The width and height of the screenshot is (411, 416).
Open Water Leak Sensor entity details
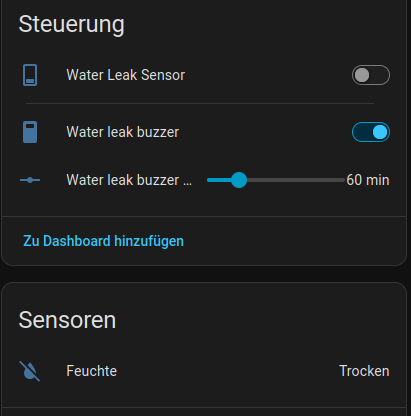(x=126, y=75)
